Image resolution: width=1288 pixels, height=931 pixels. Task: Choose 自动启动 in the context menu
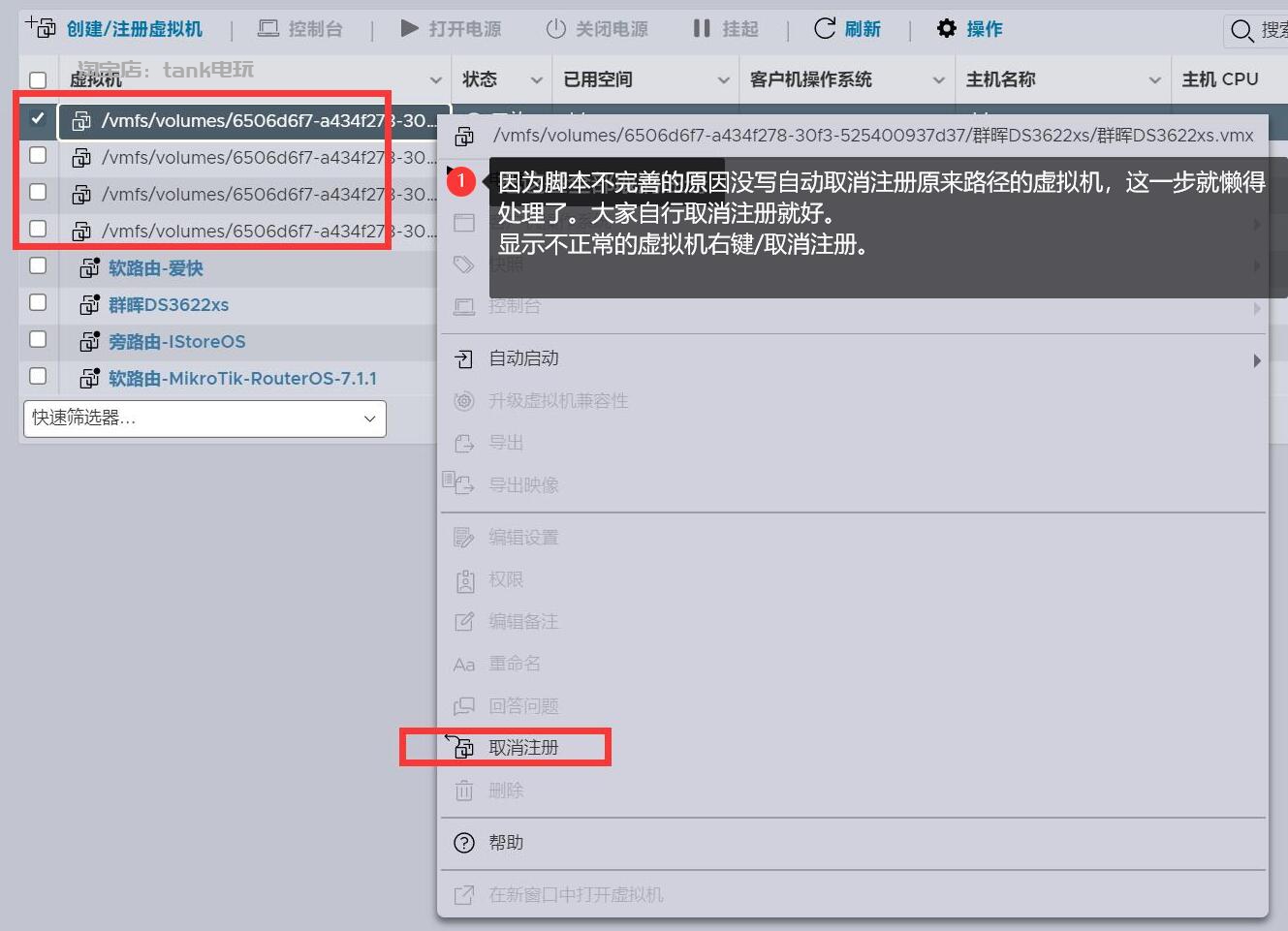pyautogui.click(x=523, y=358)
